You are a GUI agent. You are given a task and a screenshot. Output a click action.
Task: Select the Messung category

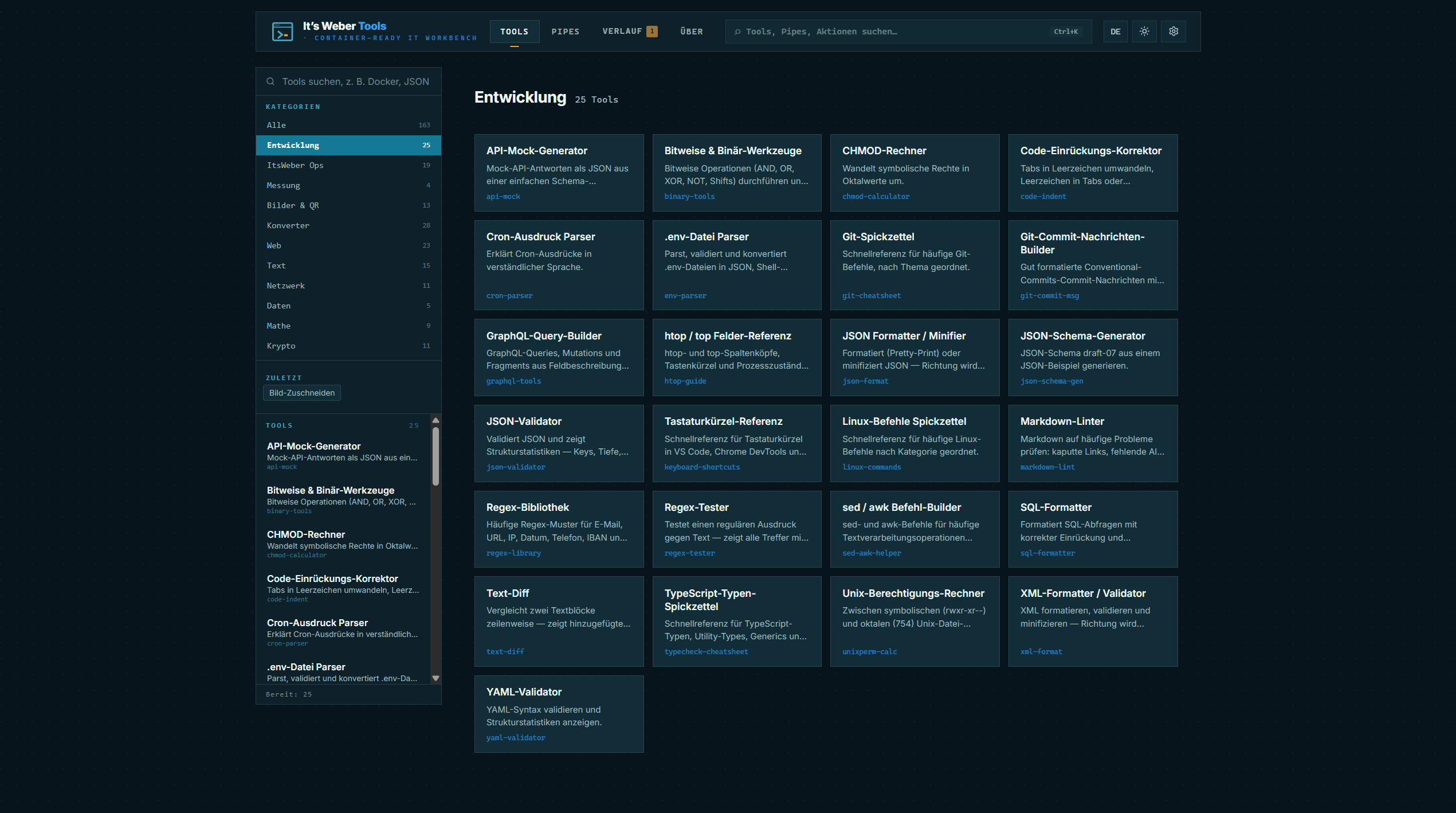pyautogui.click(x=348, y=185)
